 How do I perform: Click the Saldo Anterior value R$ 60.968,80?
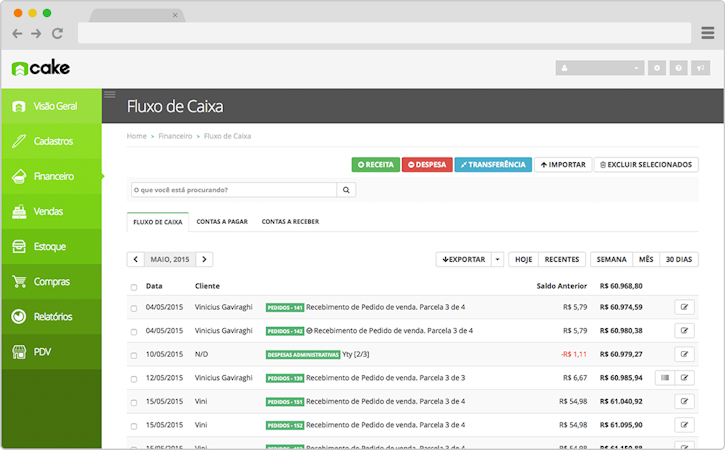621,286
